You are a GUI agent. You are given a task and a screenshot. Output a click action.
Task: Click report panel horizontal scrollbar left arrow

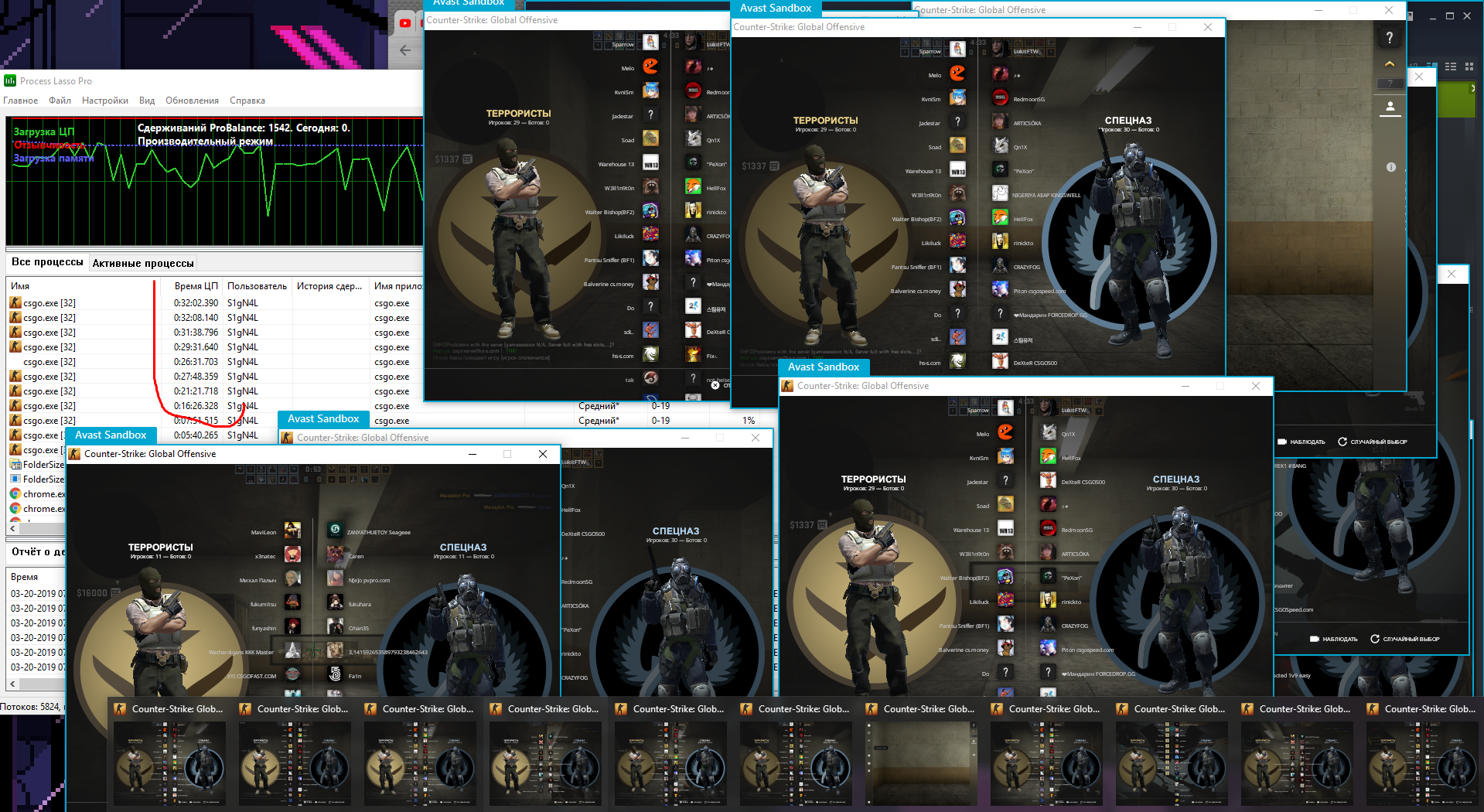point(12,684)
